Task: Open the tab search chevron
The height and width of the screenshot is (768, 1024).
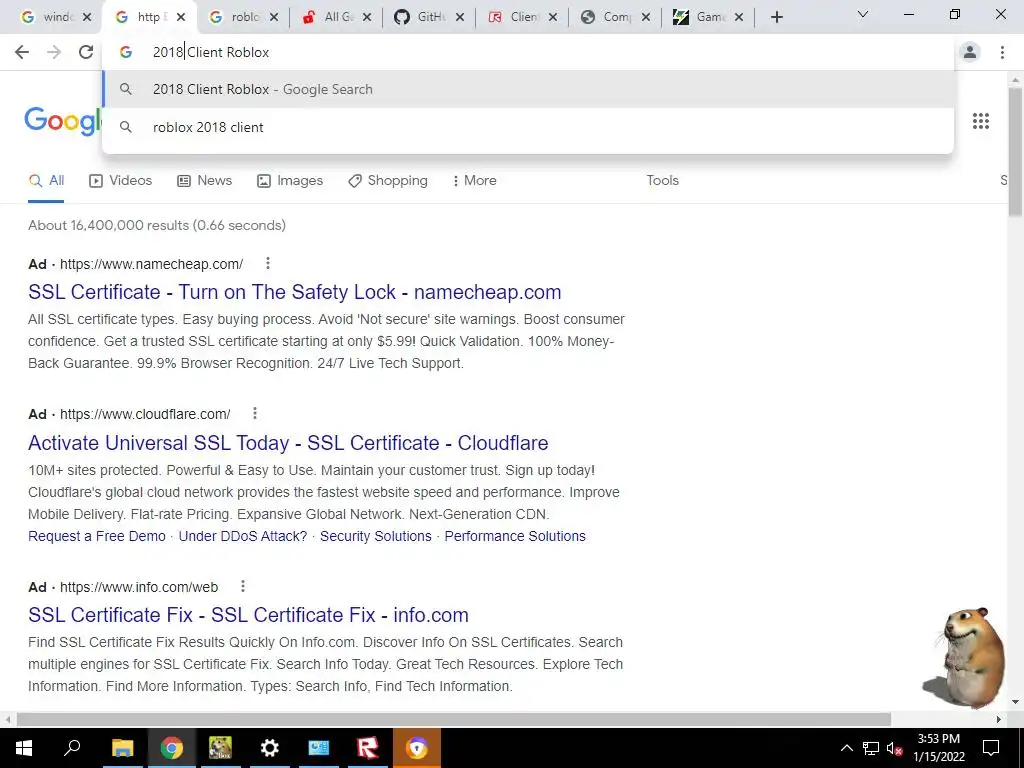Action: click(x=863, y=14)
